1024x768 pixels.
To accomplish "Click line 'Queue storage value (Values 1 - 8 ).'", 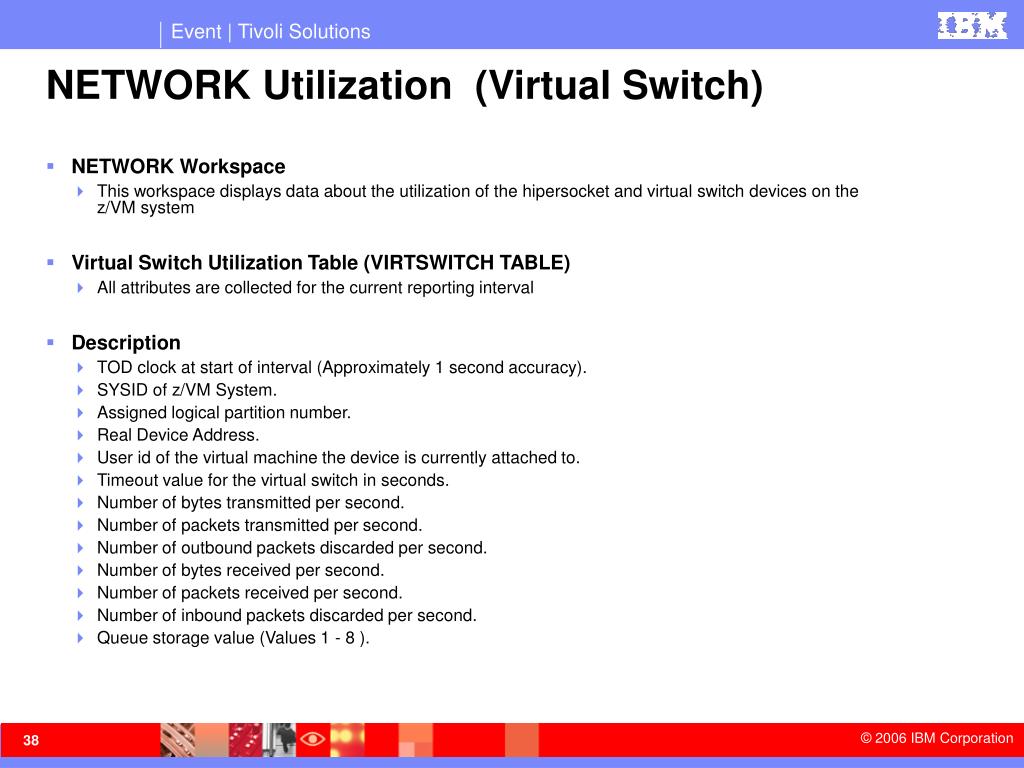I will click(x=233, y=638).
